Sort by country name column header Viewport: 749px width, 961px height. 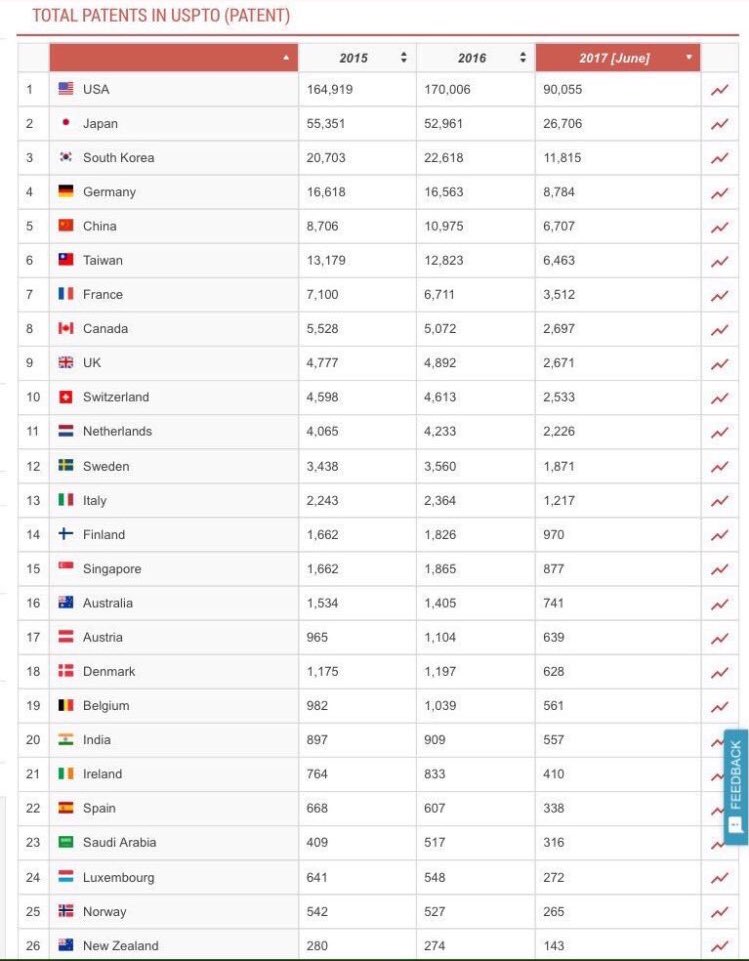[173, 58]
